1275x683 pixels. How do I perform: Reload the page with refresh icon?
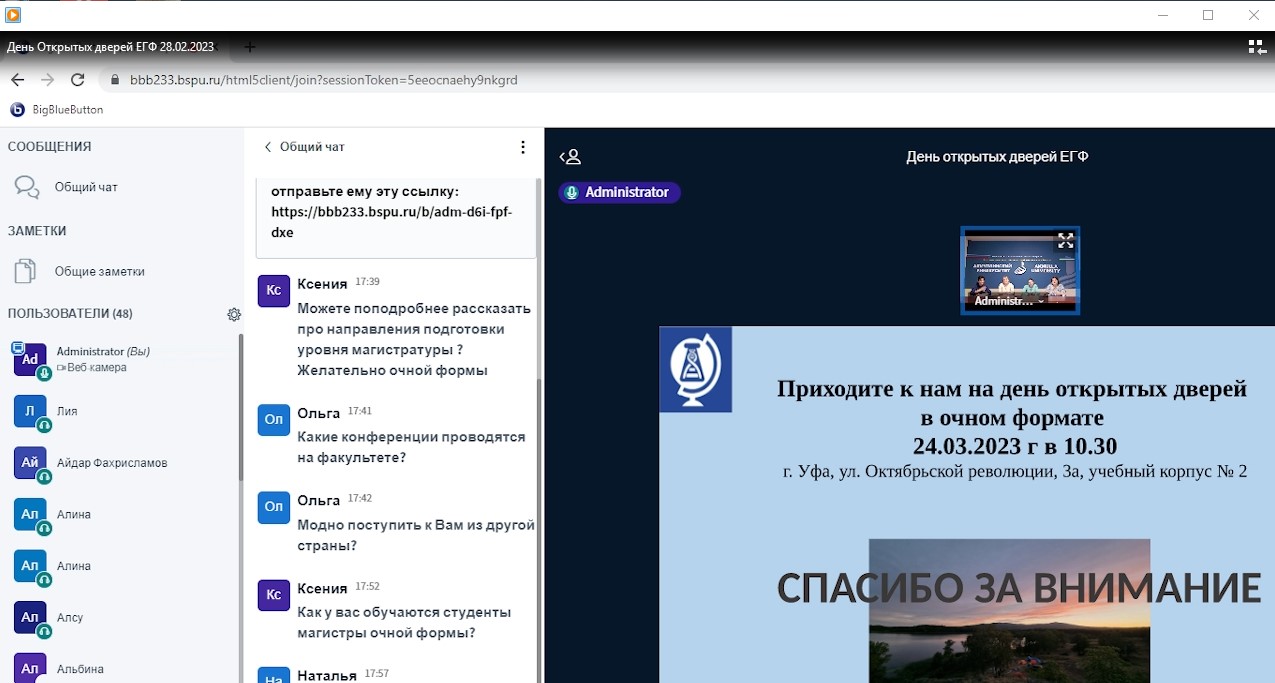click(x=78, y=80)
